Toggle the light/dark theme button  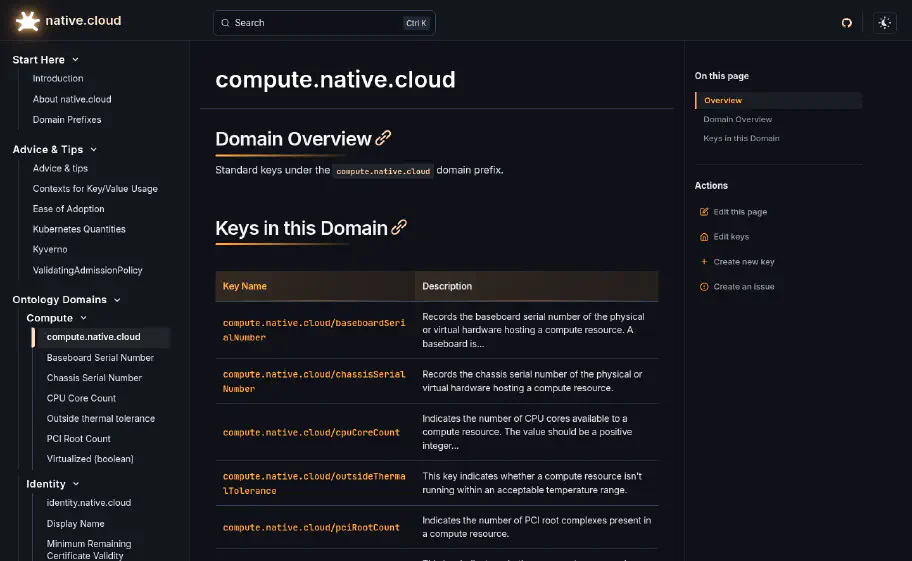tap(884, 23)
